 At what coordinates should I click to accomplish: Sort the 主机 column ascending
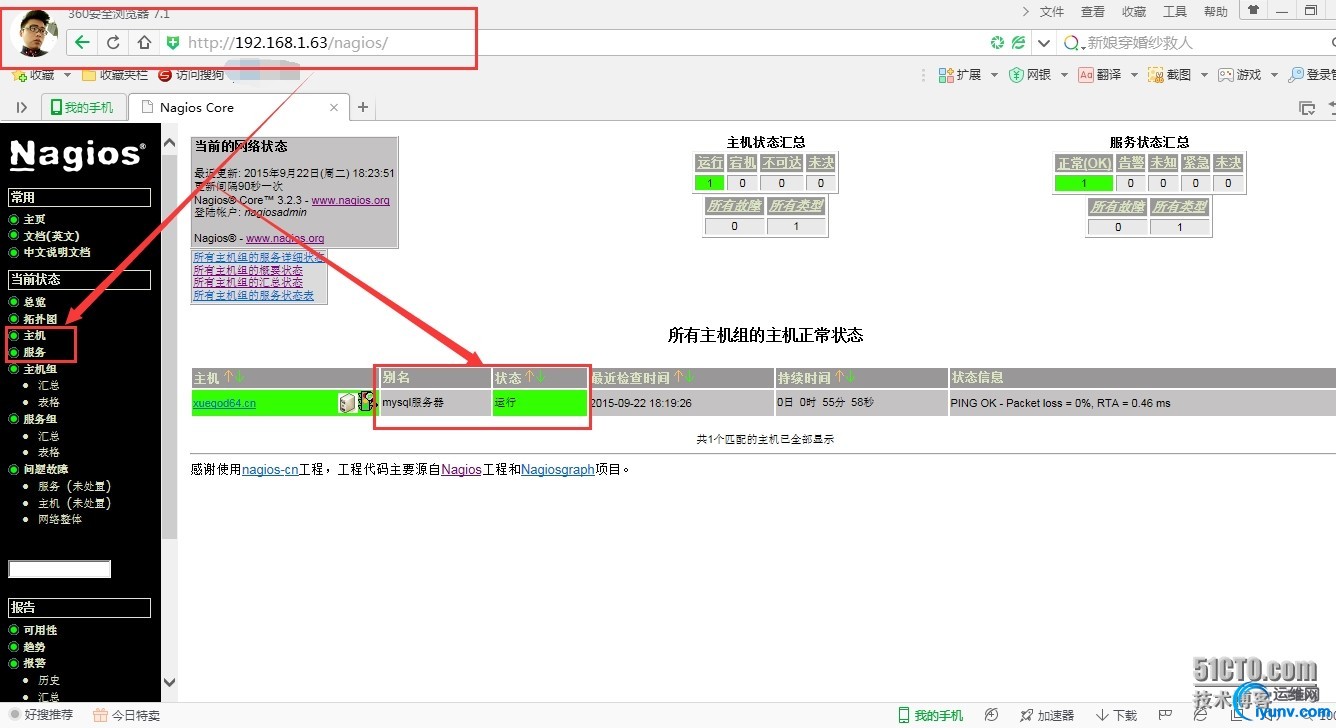pos(228,377)
